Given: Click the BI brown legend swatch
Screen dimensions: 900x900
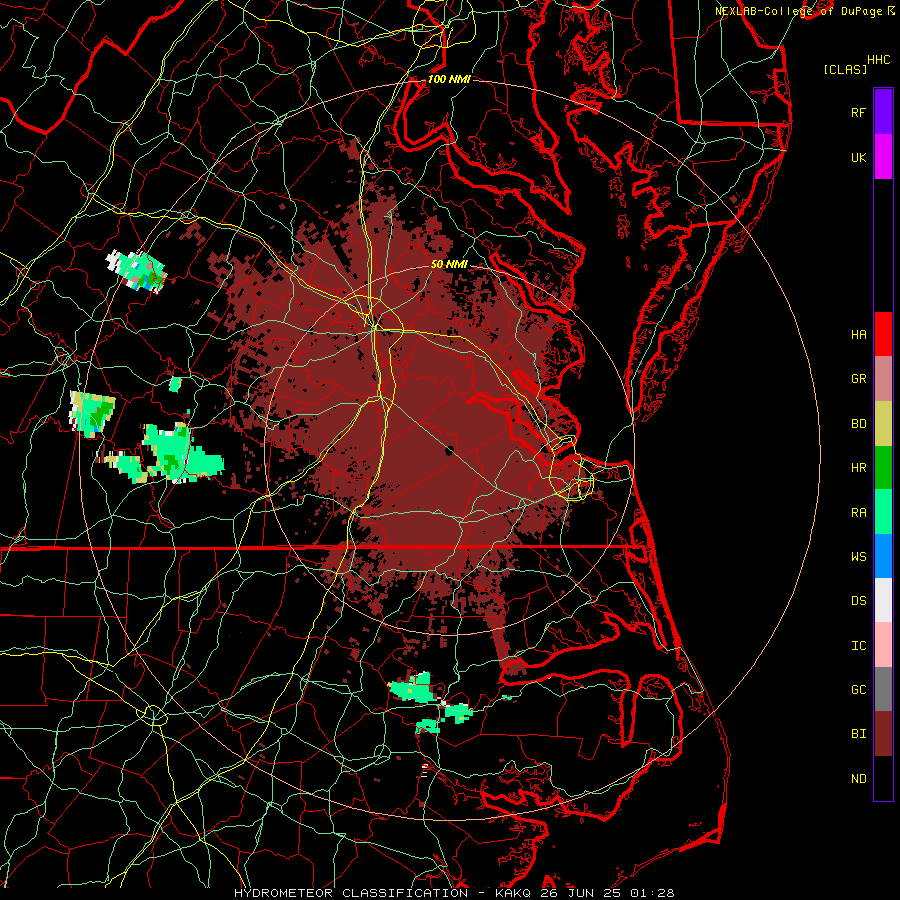Looking at the screenshot, I should 883,734.
